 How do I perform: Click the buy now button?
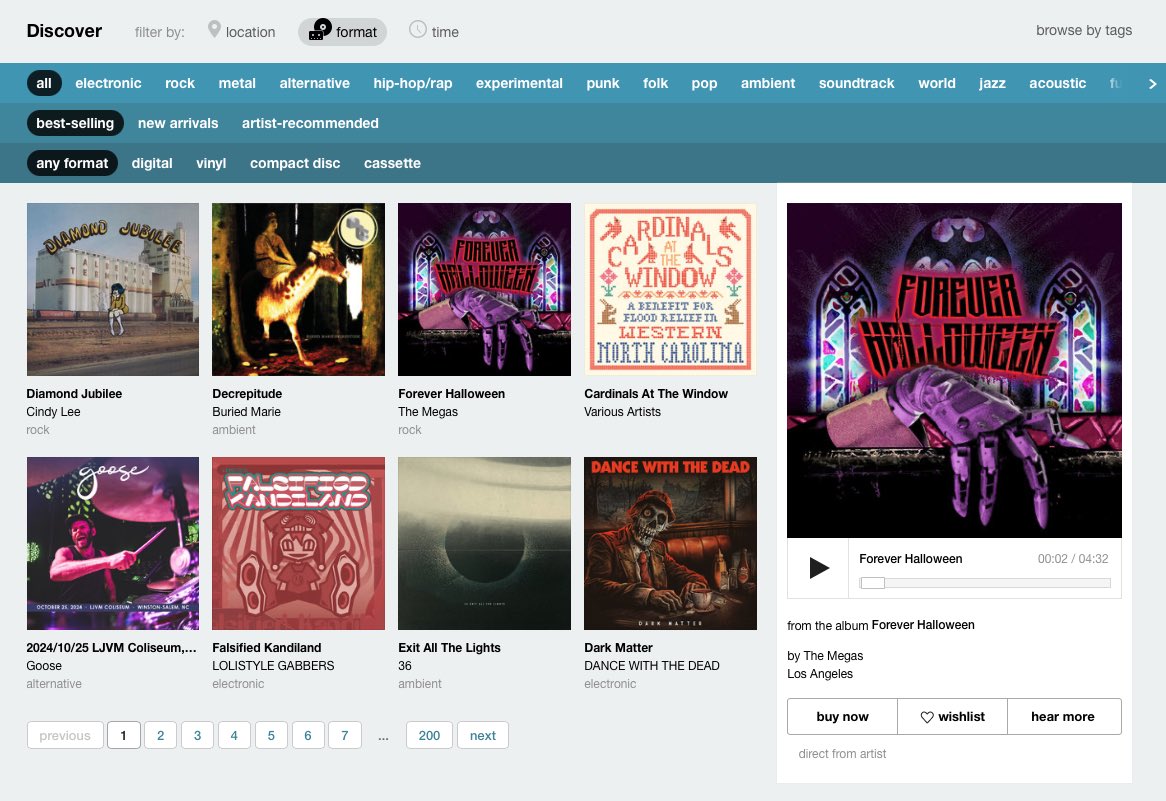tap(841, 716)
